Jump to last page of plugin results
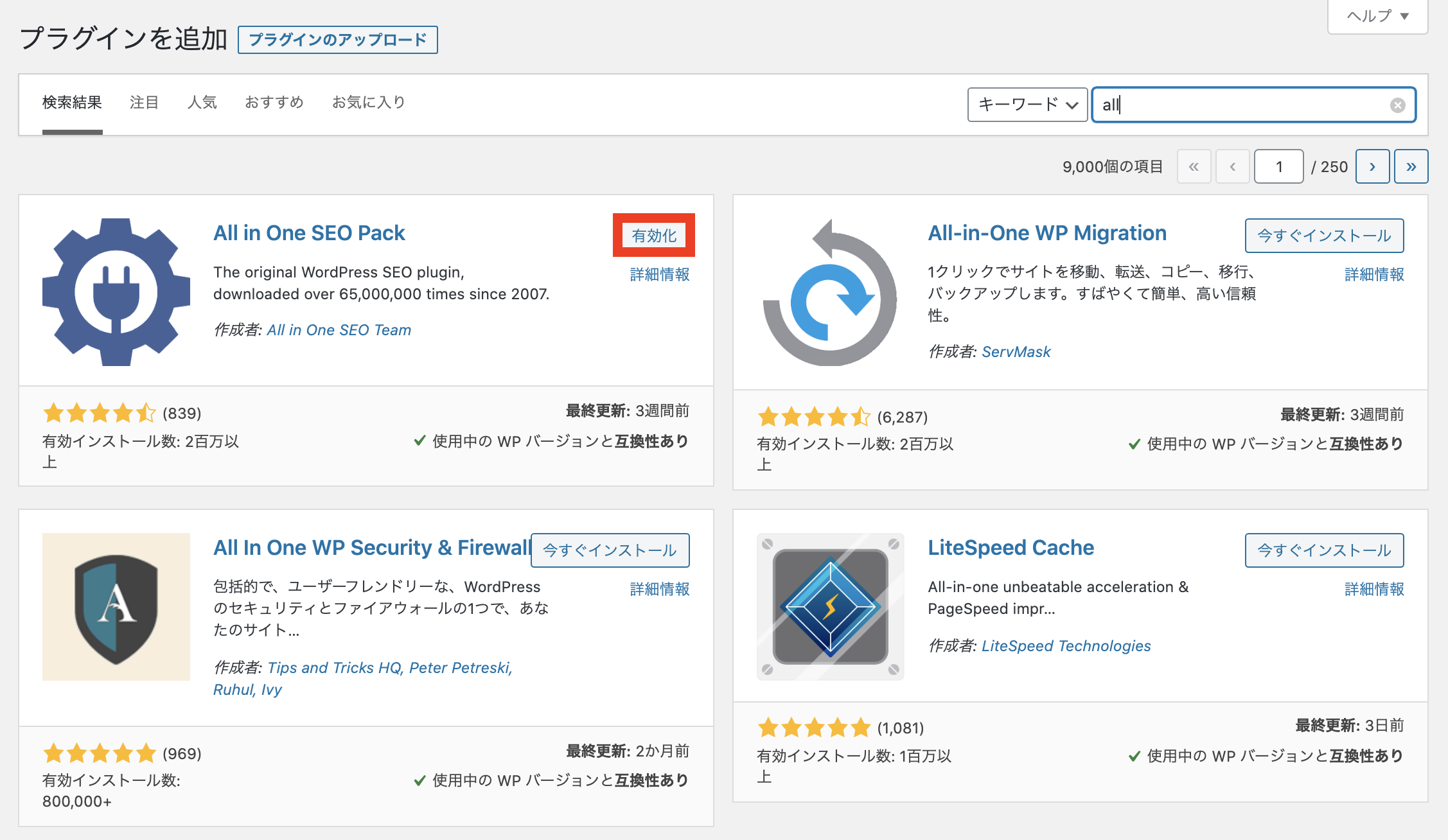 pyautogui.click(x=1411, y=167)
